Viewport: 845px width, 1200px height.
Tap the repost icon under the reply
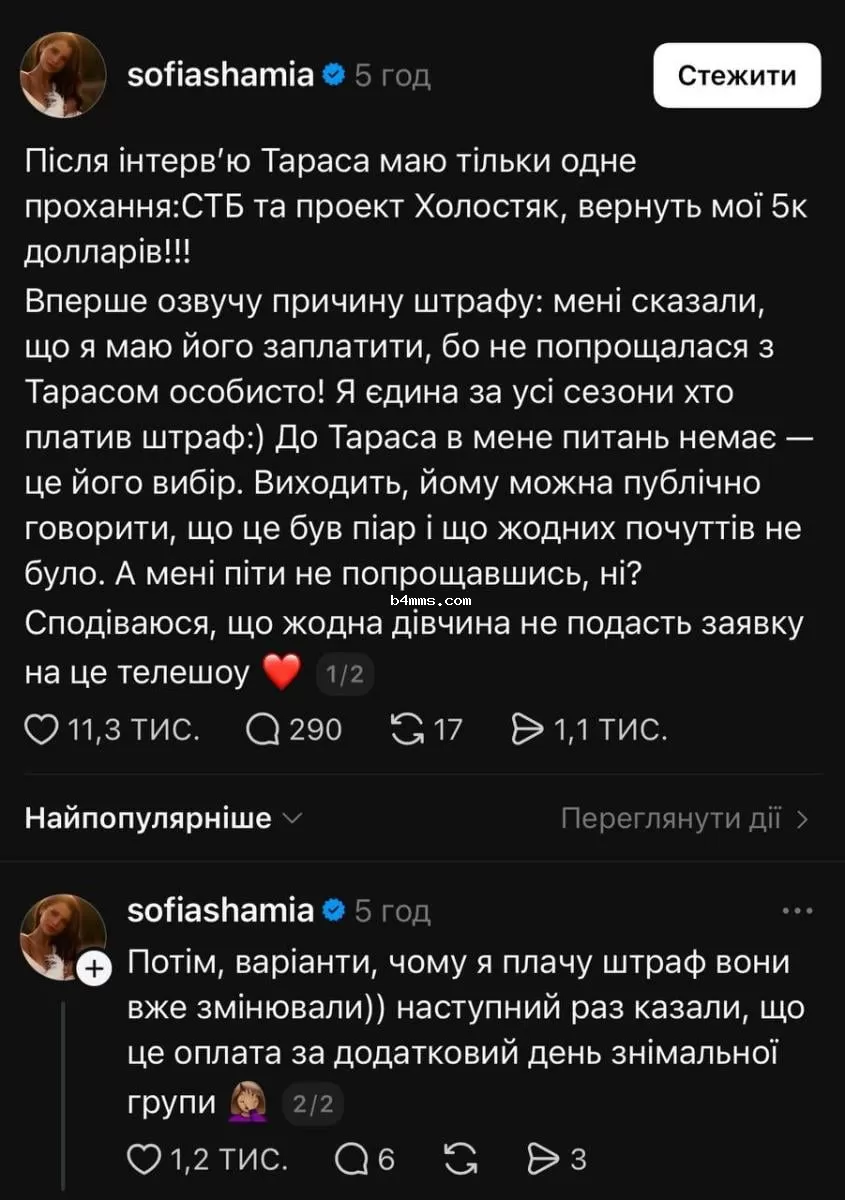click(461, 1158)
